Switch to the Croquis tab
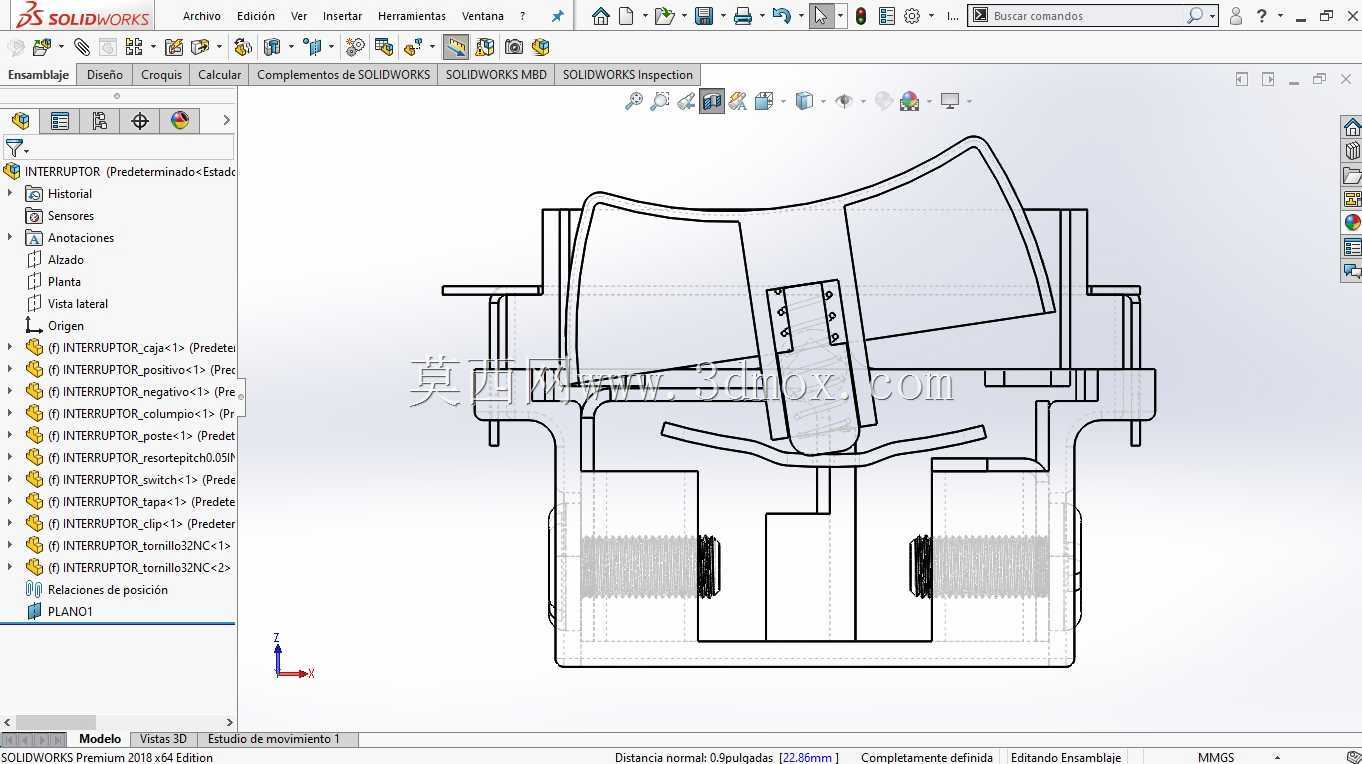The height and width of the screenshot is (764, 1362). tap(161, 74)
